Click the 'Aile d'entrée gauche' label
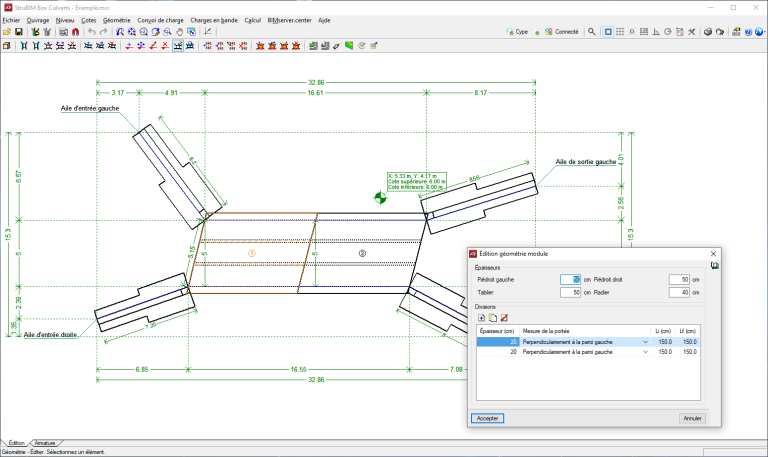Image resolution: width=768 pixels, height=457 pixels. click(90, 108)
